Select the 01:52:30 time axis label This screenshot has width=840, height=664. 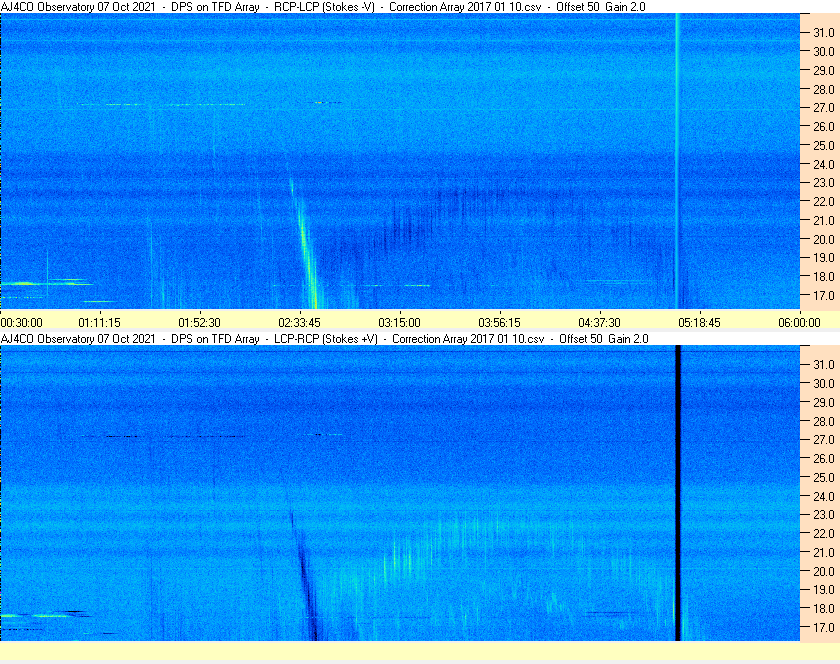[199, 323]
